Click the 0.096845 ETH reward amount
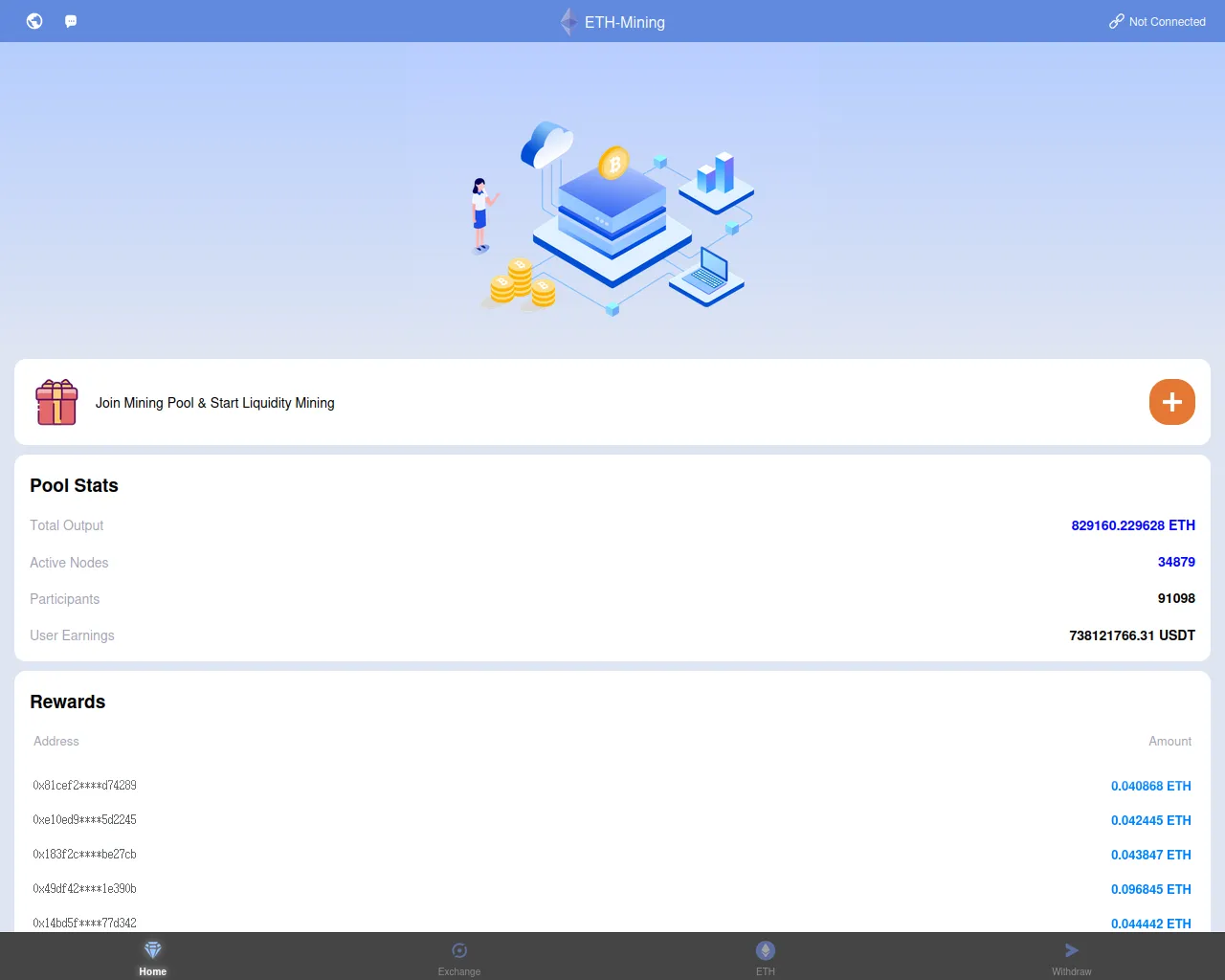The width and height of the screenshot is (1225, 980). [x=1151, y=889]
